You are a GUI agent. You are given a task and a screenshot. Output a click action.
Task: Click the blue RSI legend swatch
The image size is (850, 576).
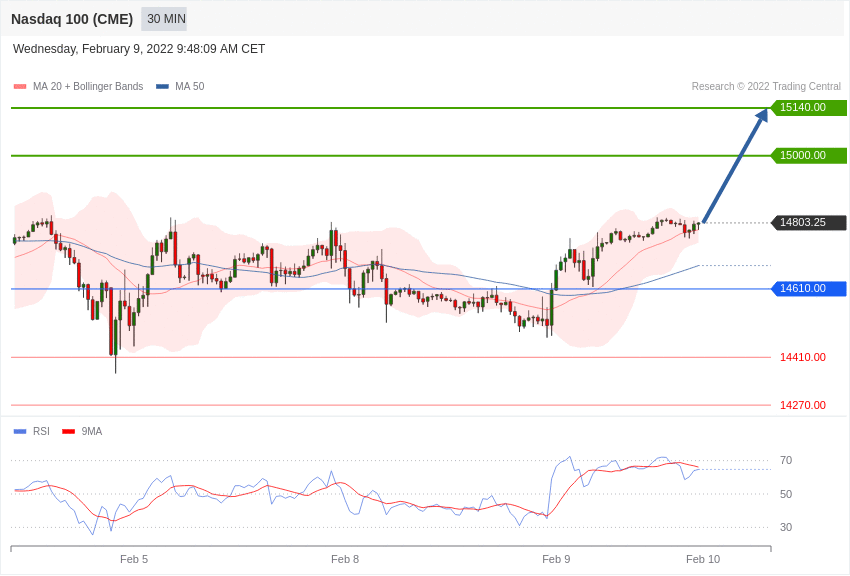(x=20, y=432)
